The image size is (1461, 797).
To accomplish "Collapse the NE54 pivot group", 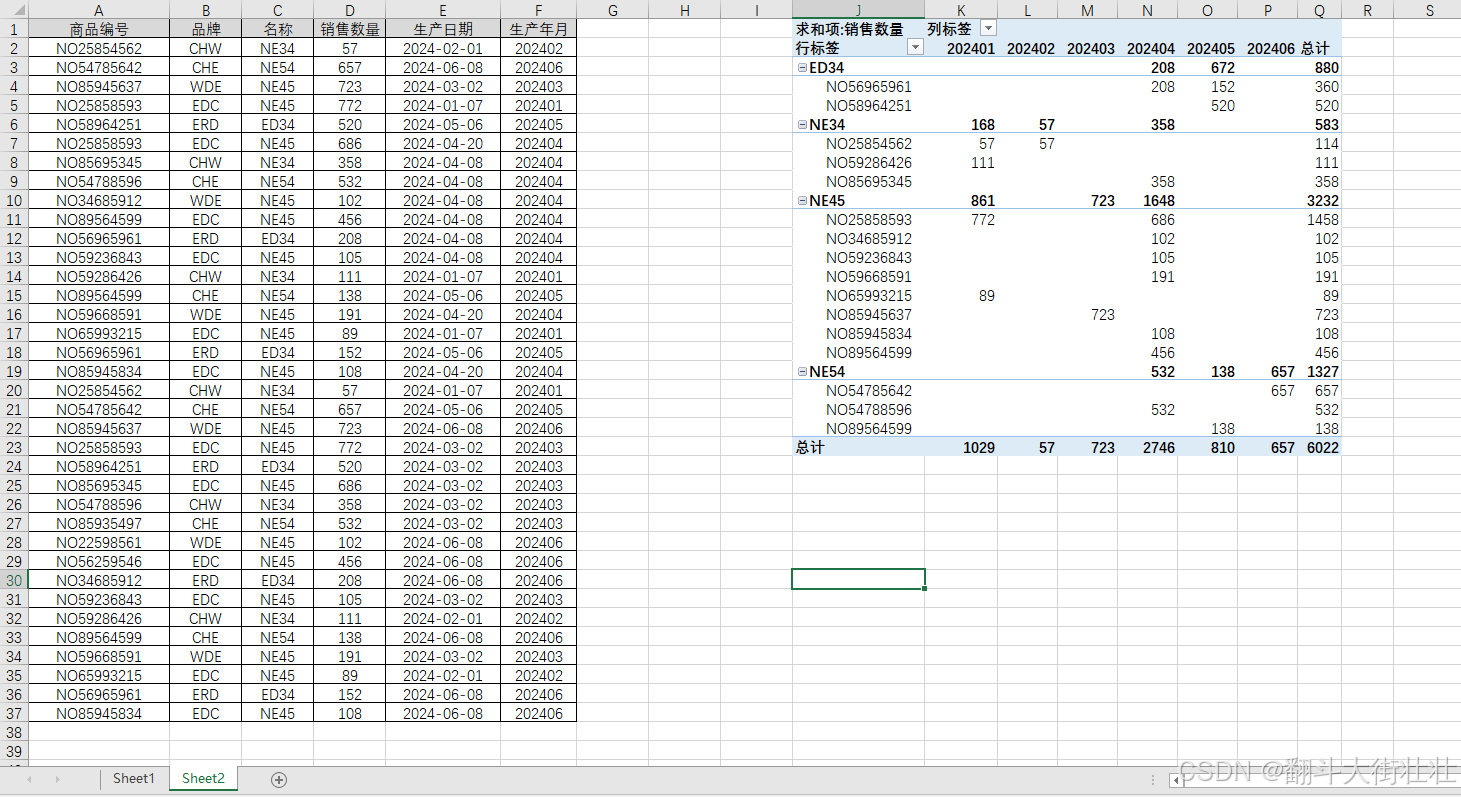I will click(802, 372).
